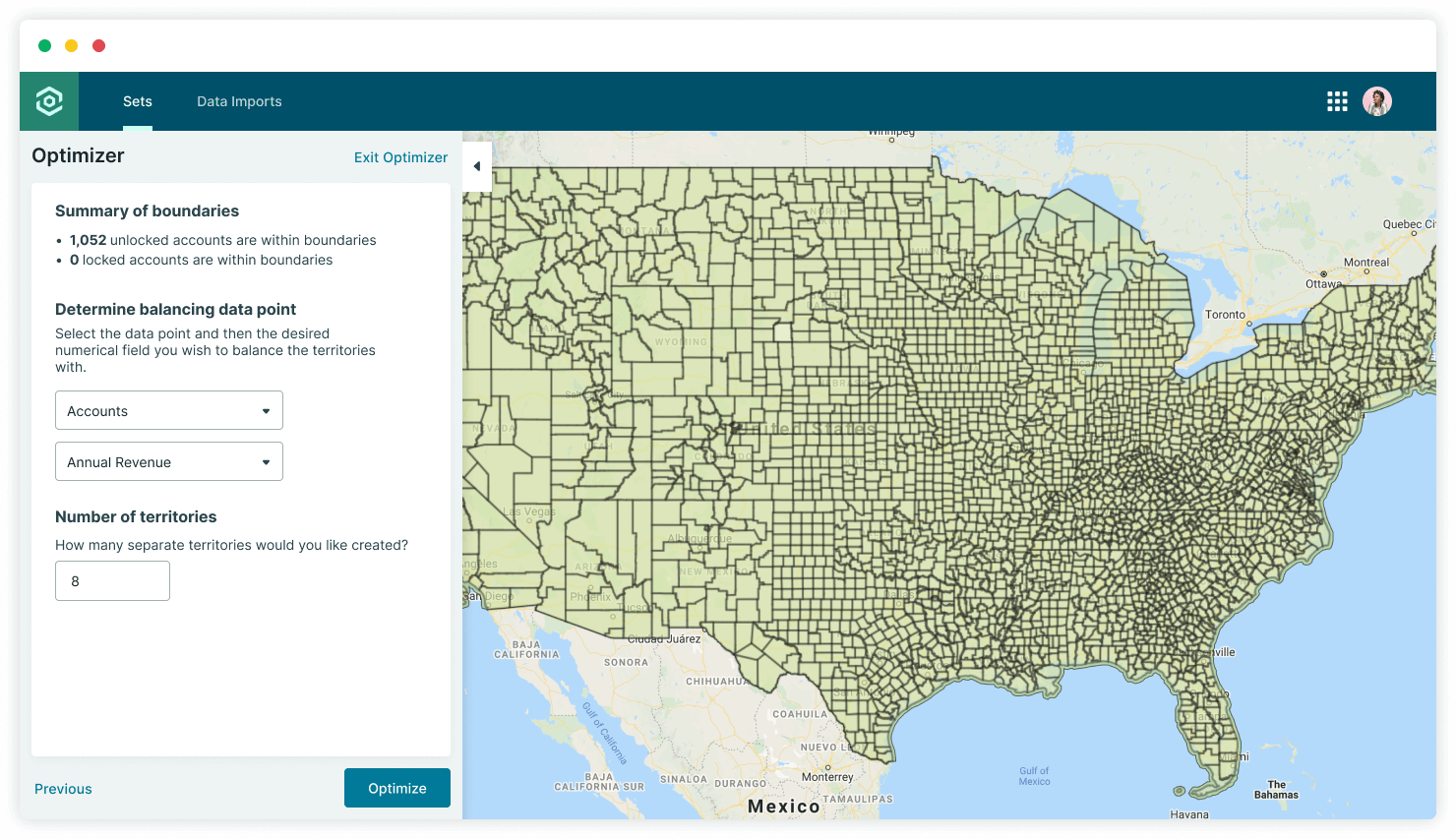The height and width of the screenshot is (839, 1456).
Task: Click the Ottawa label on map
Action: 1323,284
